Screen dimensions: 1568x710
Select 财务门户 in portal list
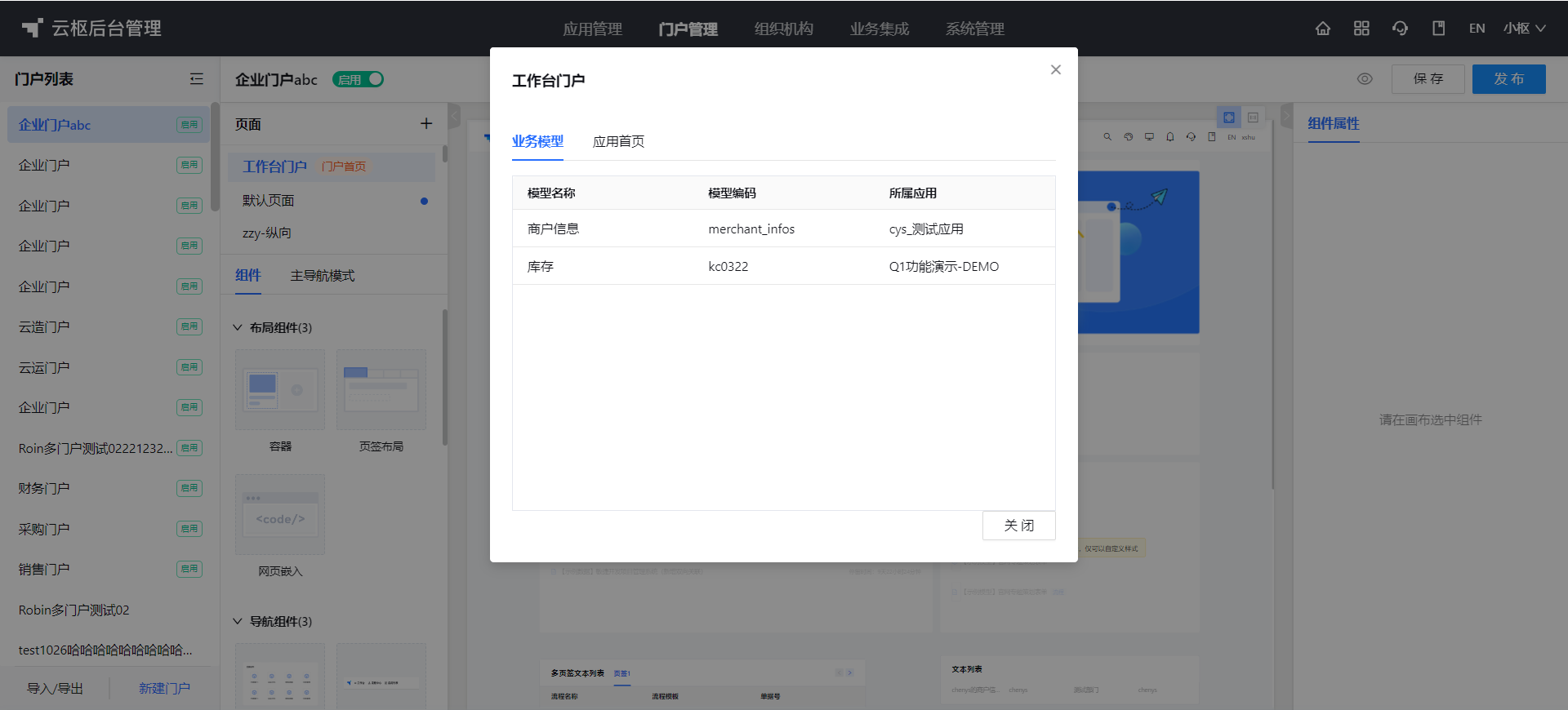pyautogui.click(x=109, y=488)
